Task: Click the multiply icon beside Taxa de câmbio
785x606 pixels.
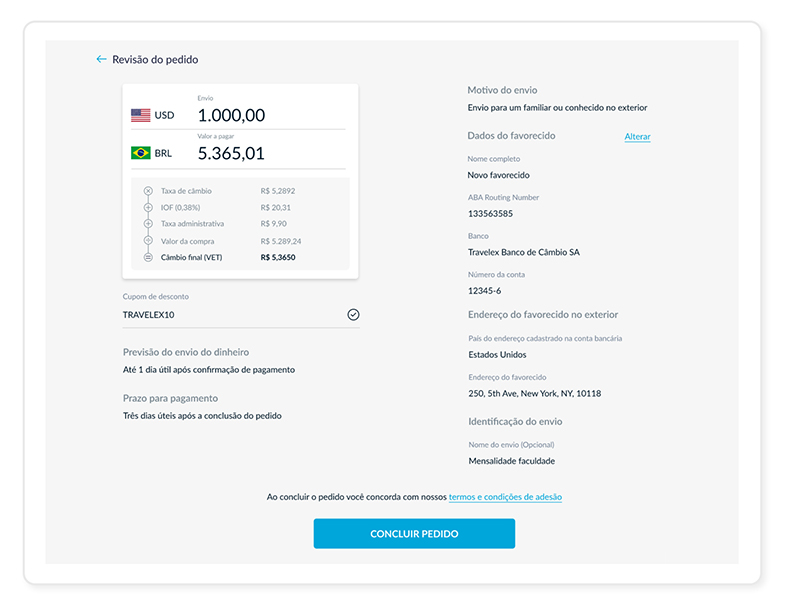Action: [148, 190]
